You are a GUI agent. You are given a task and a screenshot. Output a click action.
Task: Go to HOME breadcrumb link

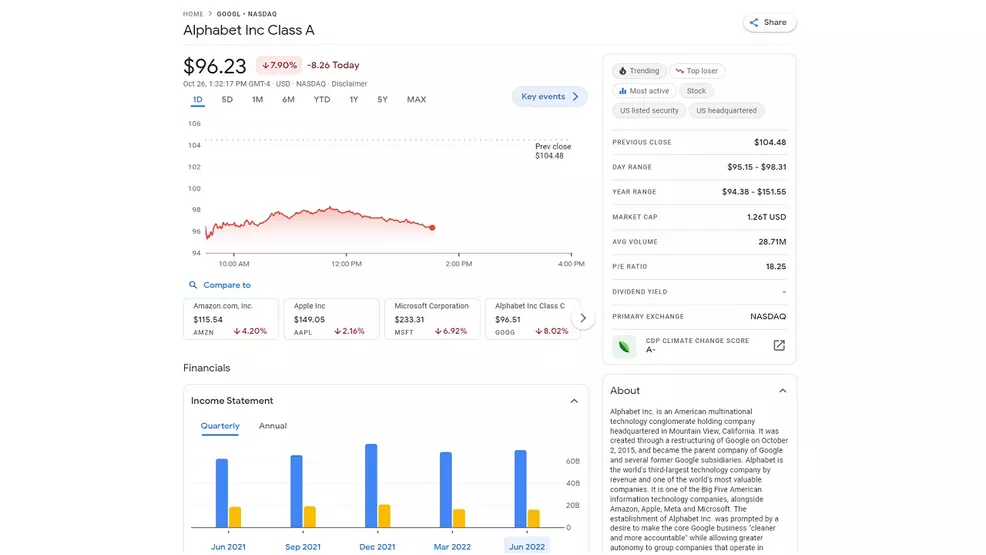pos(192,14)
